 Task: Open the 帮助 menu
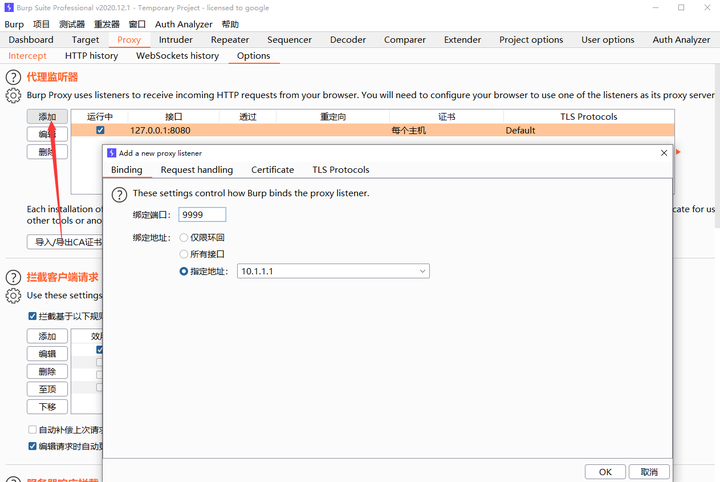230,24
